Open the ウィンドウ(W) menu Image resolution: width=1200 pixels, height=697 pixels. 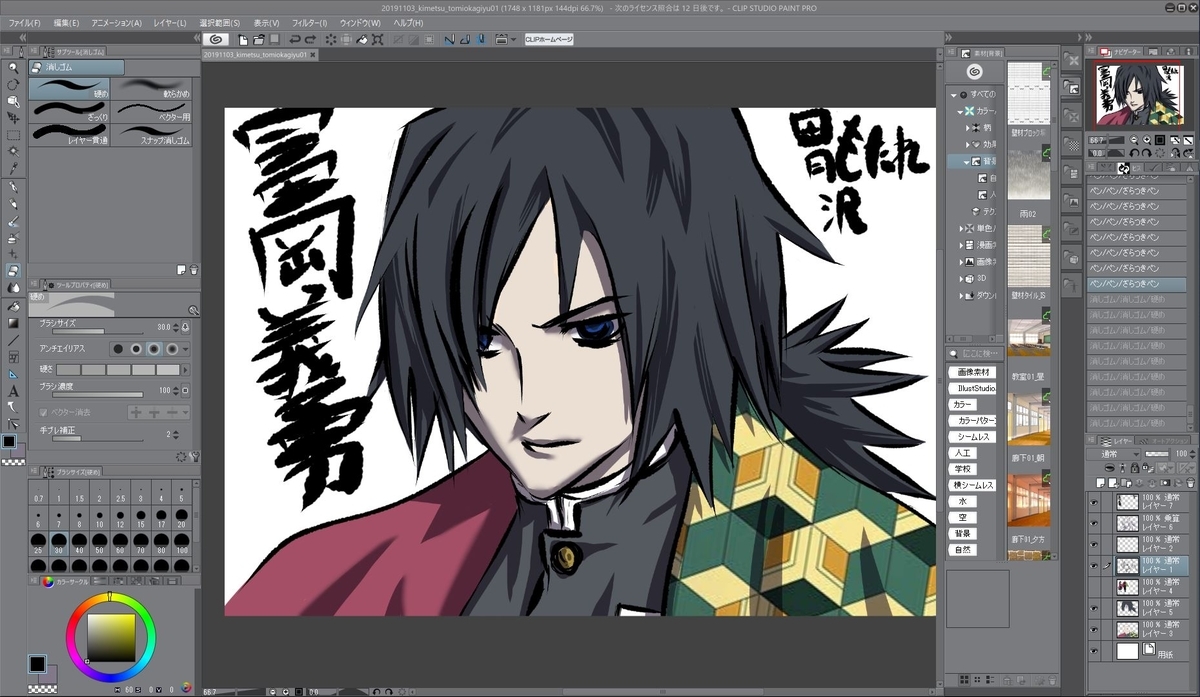(361, 22)
